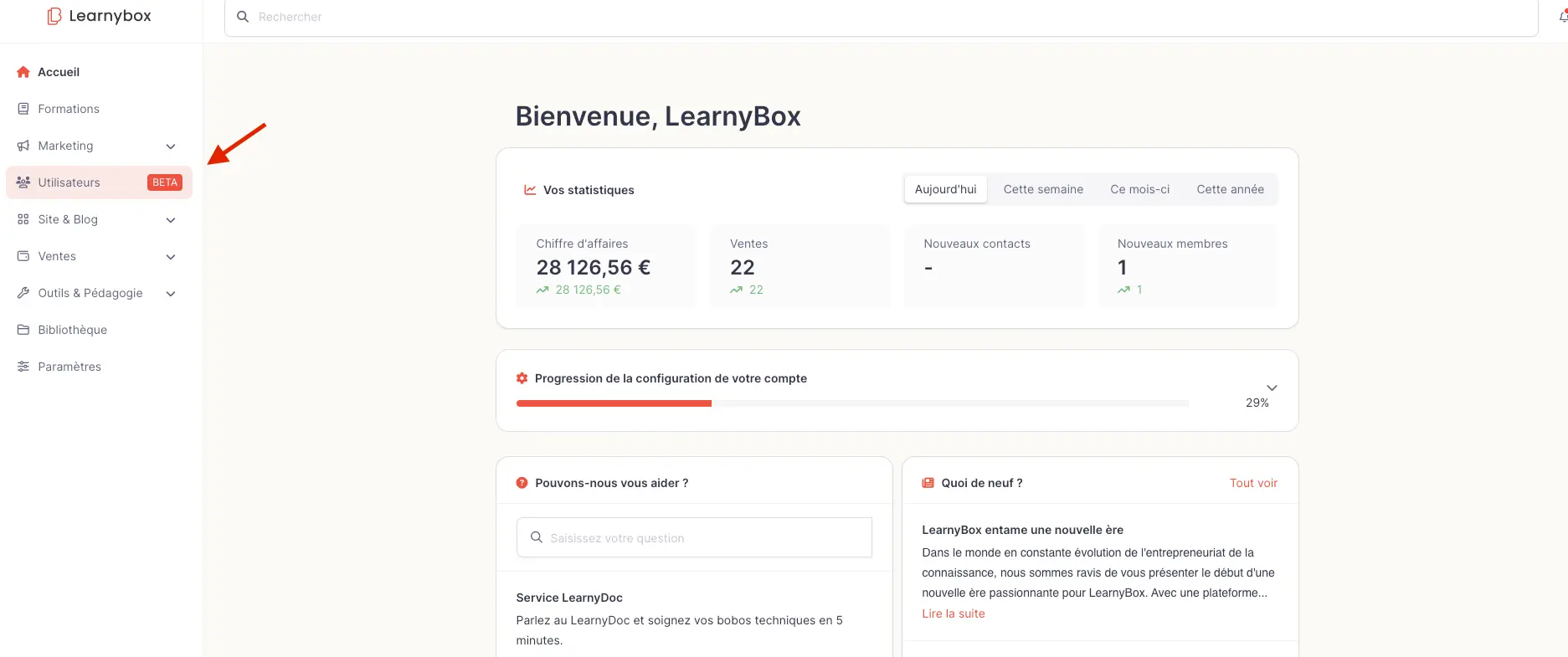Open the Outils & Pédagogie menu label
Screen dimensions: 1568x657
coord(90,293)
